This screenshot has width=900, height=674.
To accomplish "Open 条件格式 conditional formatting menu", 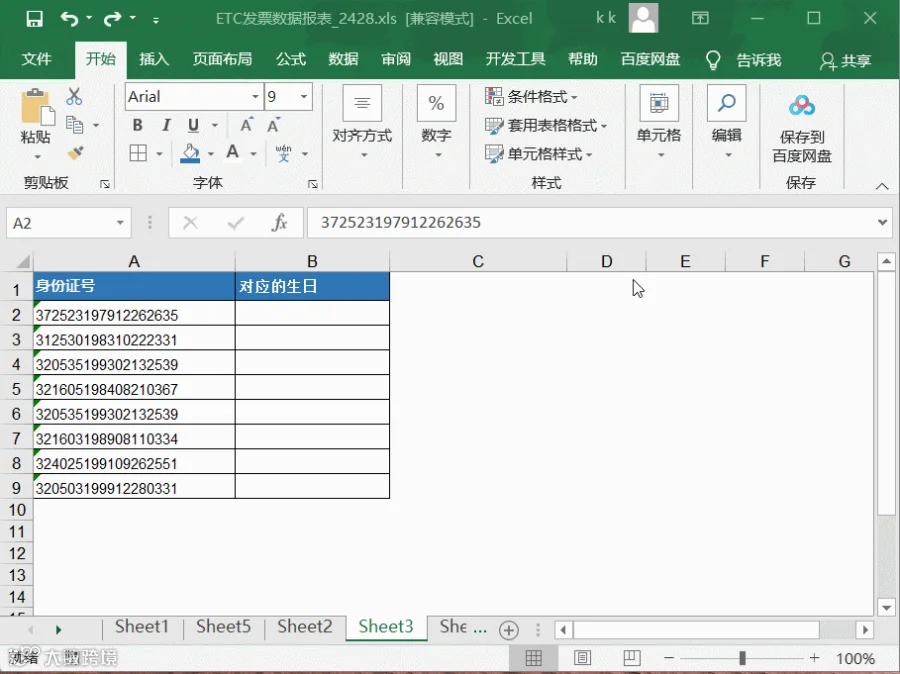I will pos(531,96).
